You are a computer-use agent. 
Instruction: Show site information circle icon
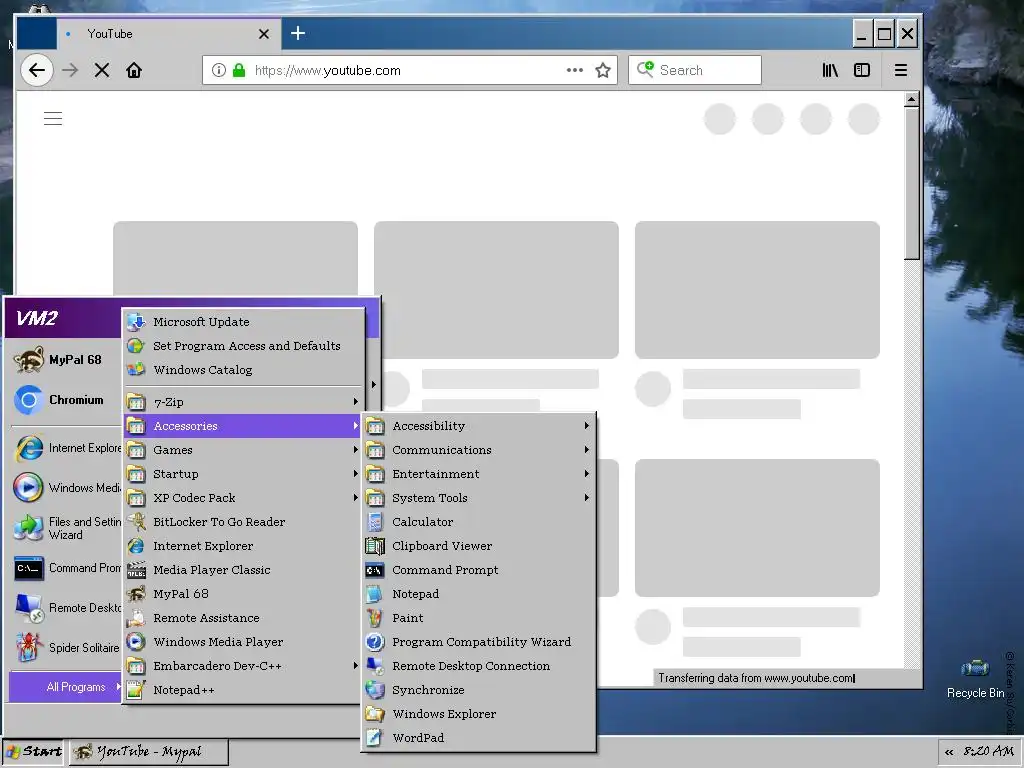219,70
